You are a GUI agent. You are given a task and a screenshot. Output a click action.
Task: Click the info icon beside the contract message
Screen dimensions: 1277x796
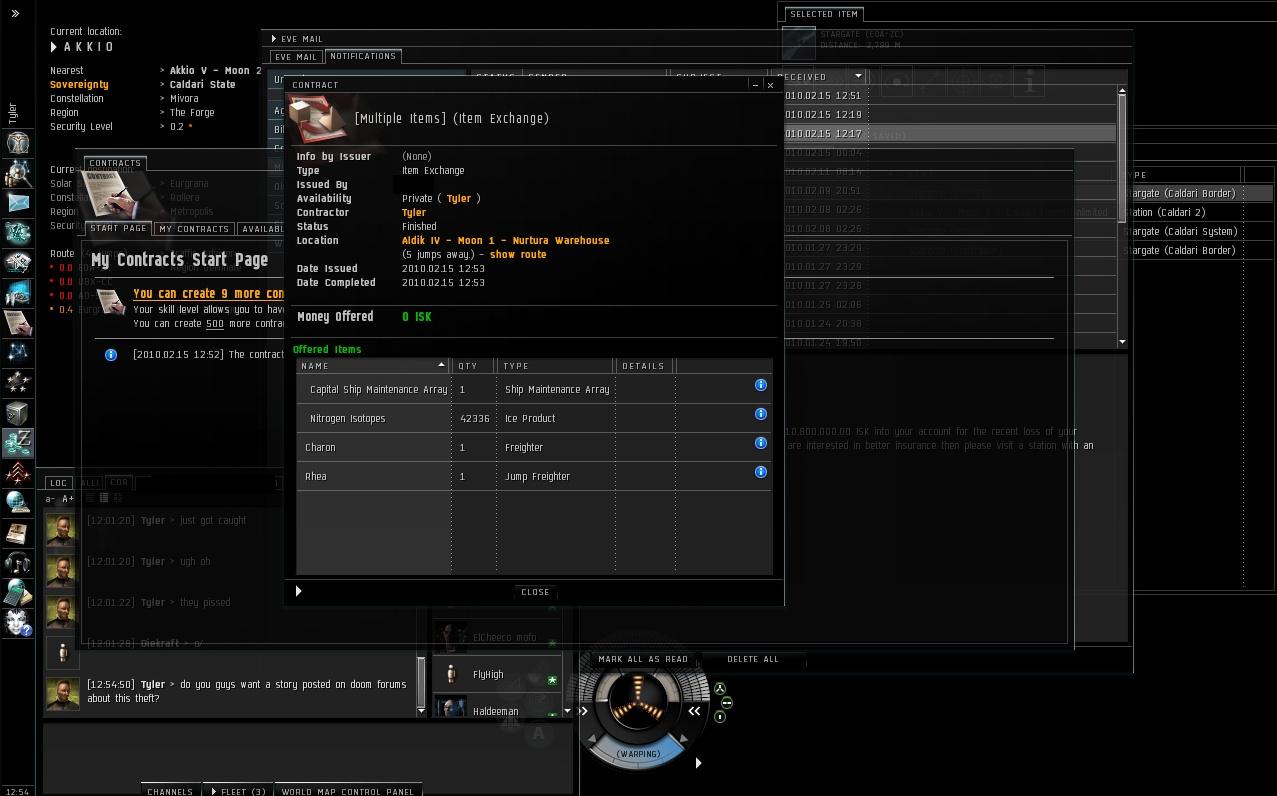click(111, 355)
